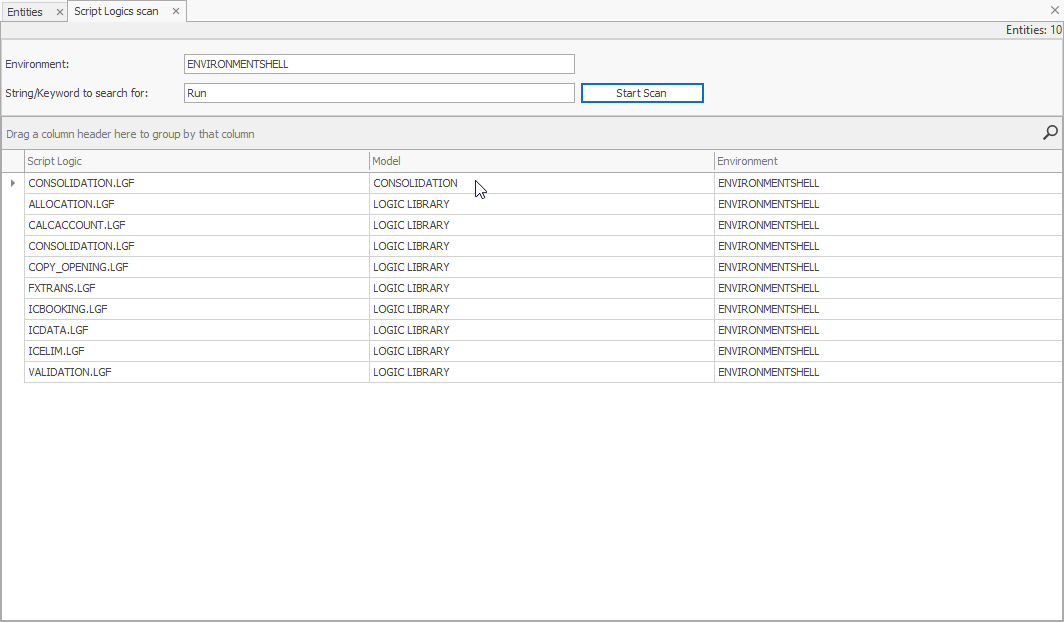Image resolution: width=1064 pixels, height=622 pixels.
Task: Click the String/Keyword search field
Action: 378,92
